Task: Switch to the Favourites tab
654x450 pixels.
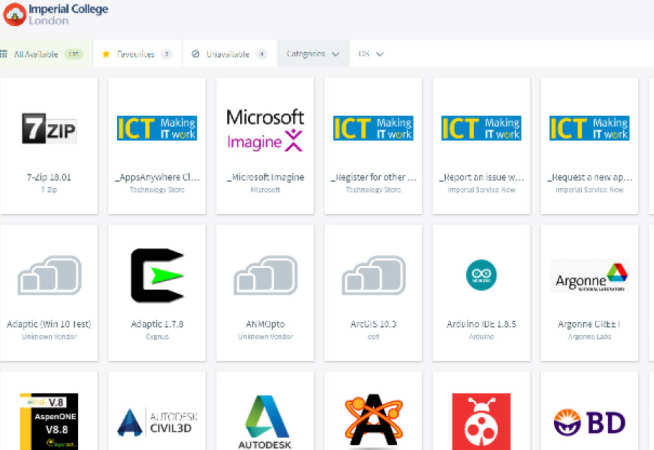Action: (x=137, y=54)
